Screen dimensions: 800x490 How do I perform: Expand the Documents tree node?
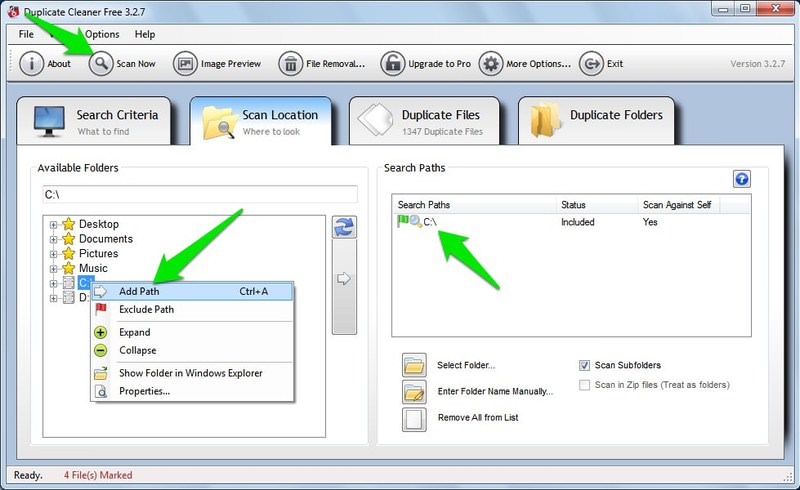[54, 239]
